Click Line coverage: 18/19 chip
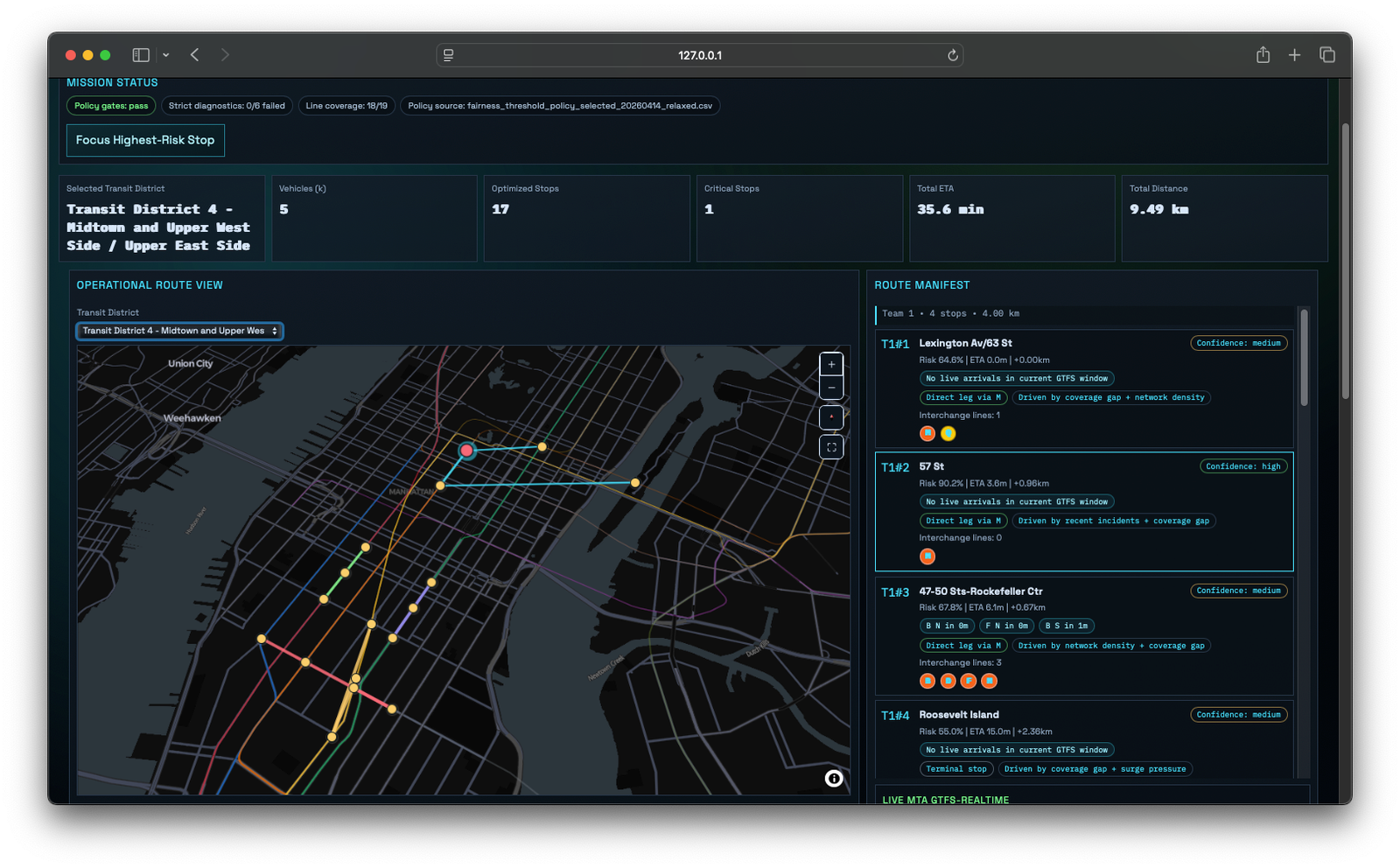1400x868 pixels. pyautogui.click(x=346, y=106)
